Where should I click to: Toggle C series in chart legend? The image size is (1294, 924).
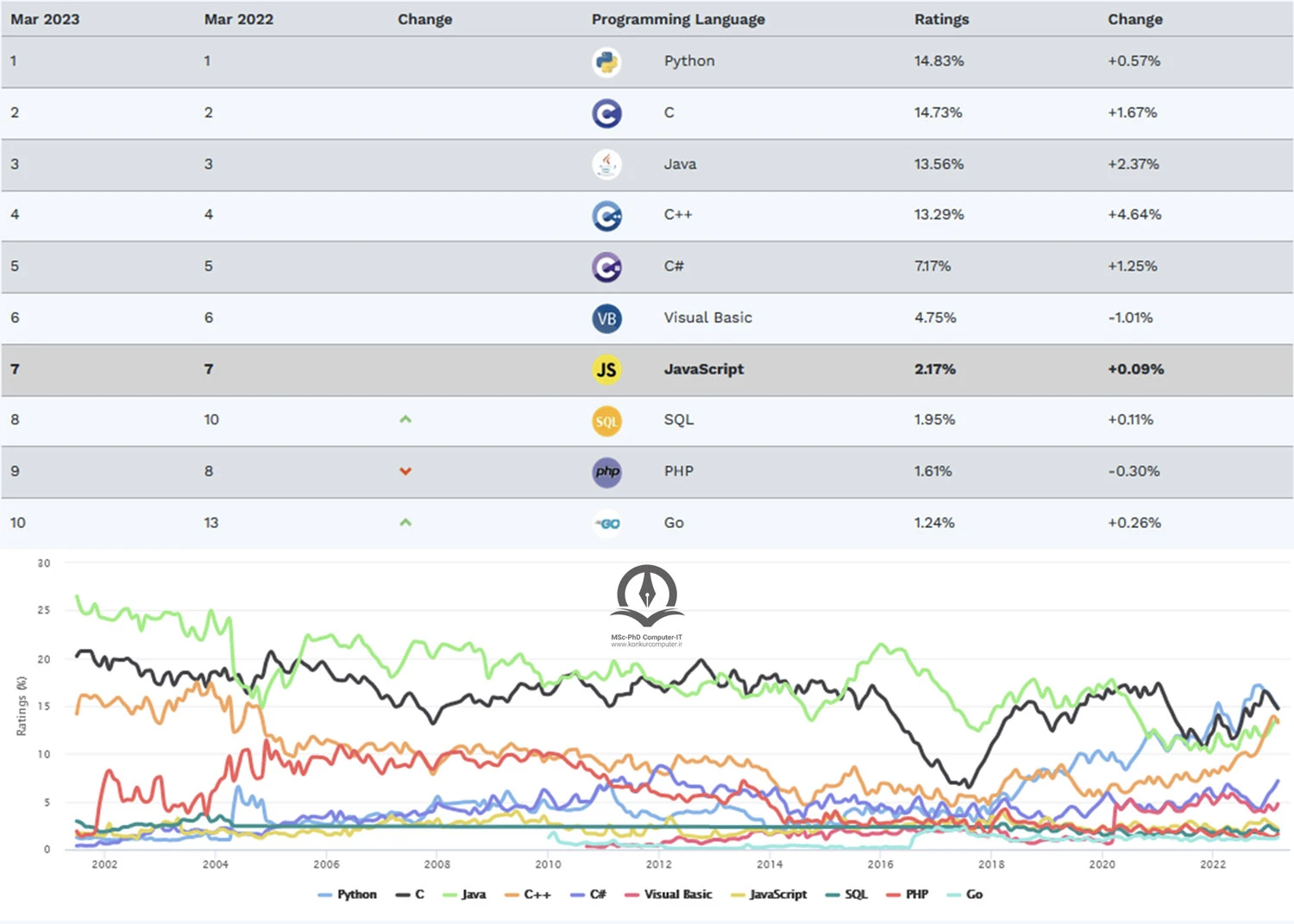click(410, 895)
